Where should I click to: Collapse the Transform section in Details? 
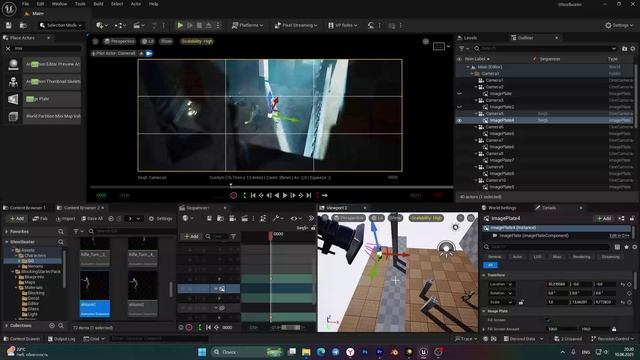tap(484, 275)
